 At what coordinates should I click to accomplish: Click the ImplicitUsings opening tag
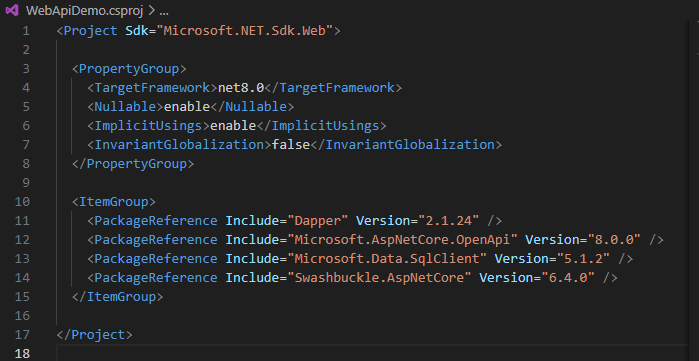click(x=148, y=126)
